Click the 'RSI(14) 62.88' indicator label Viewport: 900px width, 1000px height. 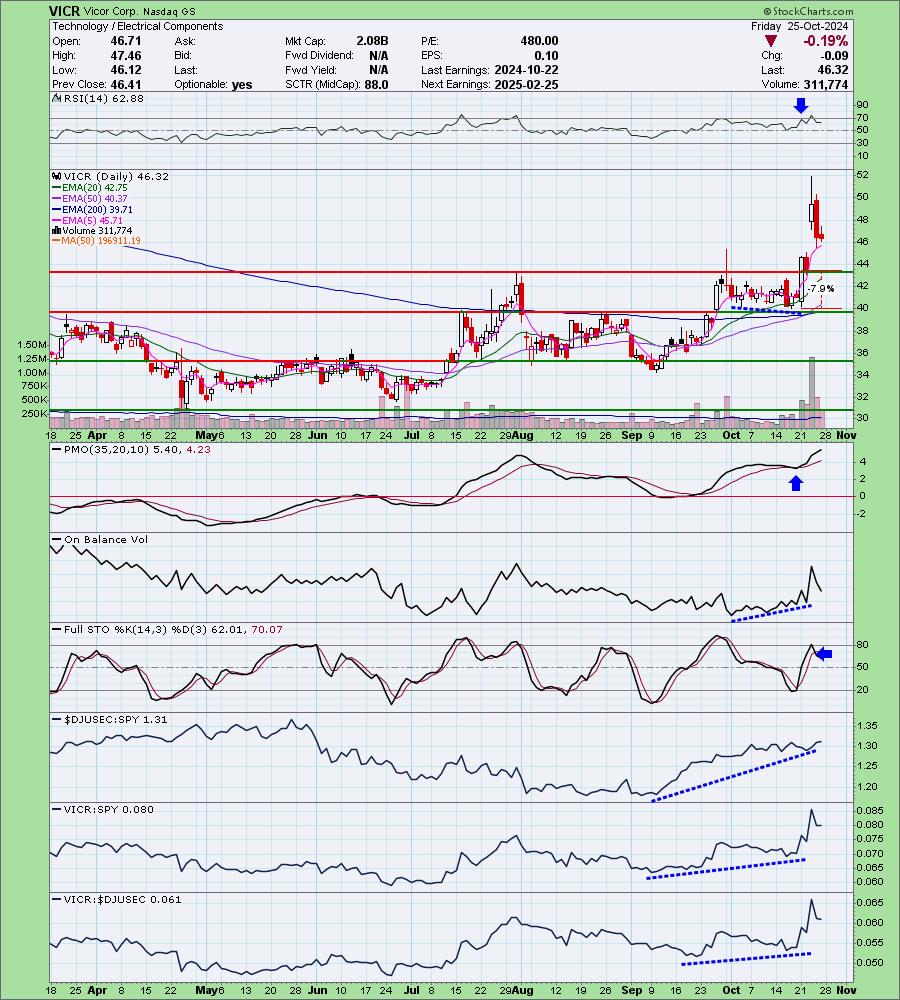pyautogui.click(x=98, y=99)
